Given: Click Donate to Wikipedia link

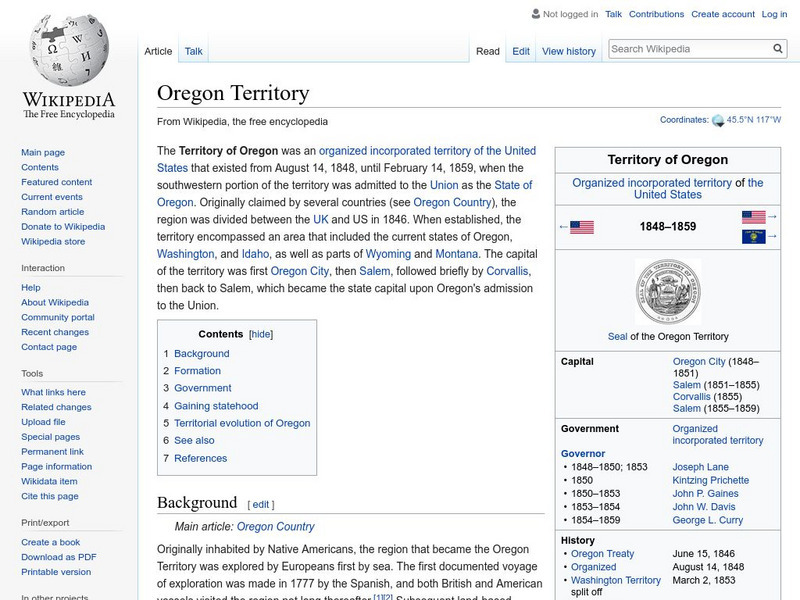Looking at the screenshot, I should 63,226.
